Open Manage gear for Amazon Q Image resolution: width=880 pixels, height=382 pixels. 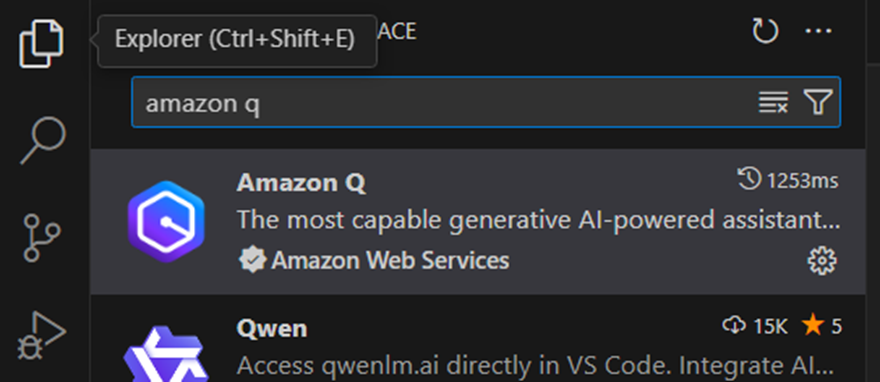click(822, 261)
